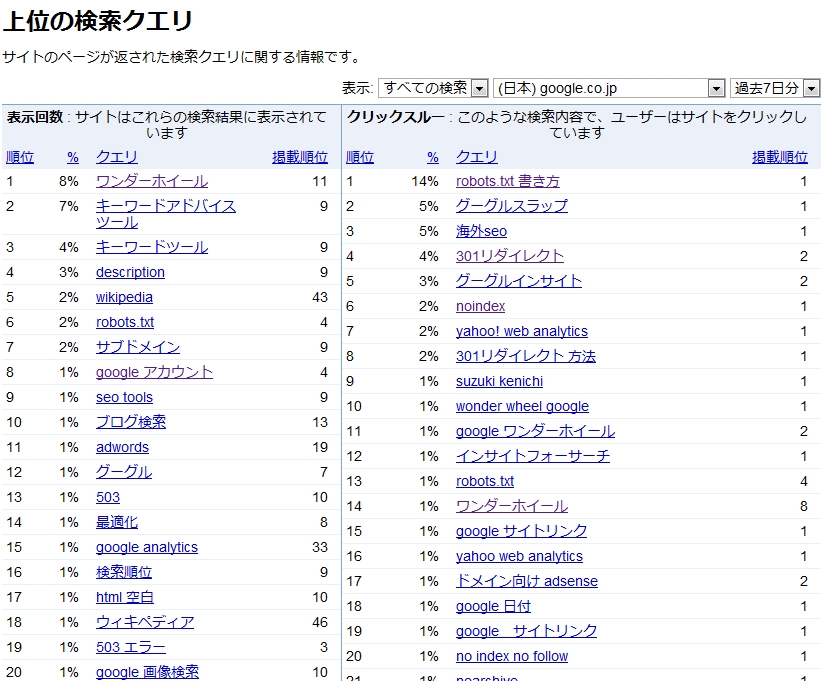
Task: Select position value 43 for wikipedia
Action: click(320, 297)
